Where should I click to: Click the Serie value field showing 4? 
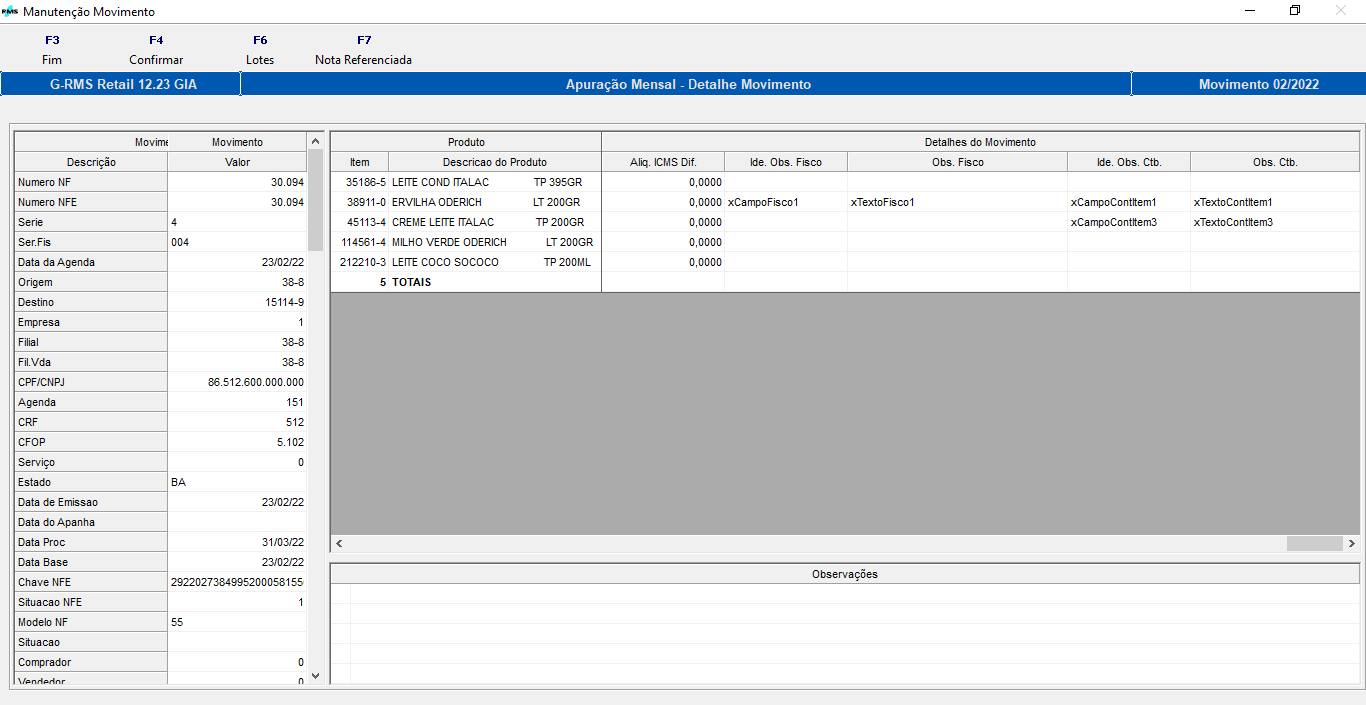click(237, 222)
